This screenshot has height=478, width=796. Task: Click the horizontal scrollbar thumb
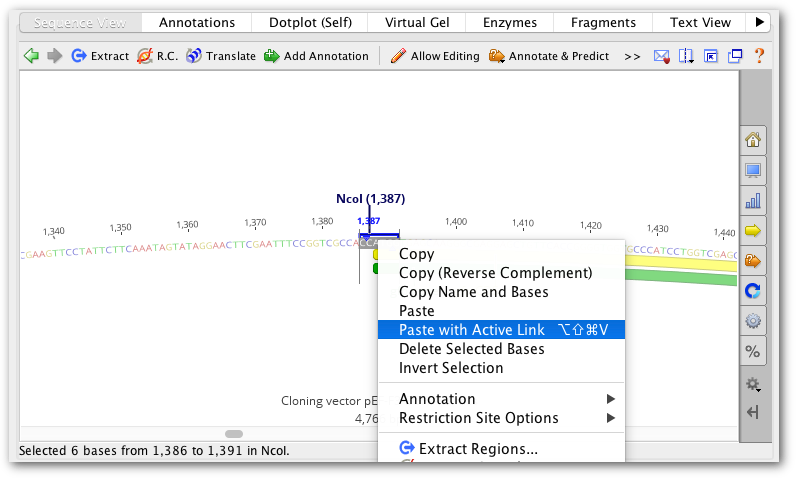coord(234,434)
